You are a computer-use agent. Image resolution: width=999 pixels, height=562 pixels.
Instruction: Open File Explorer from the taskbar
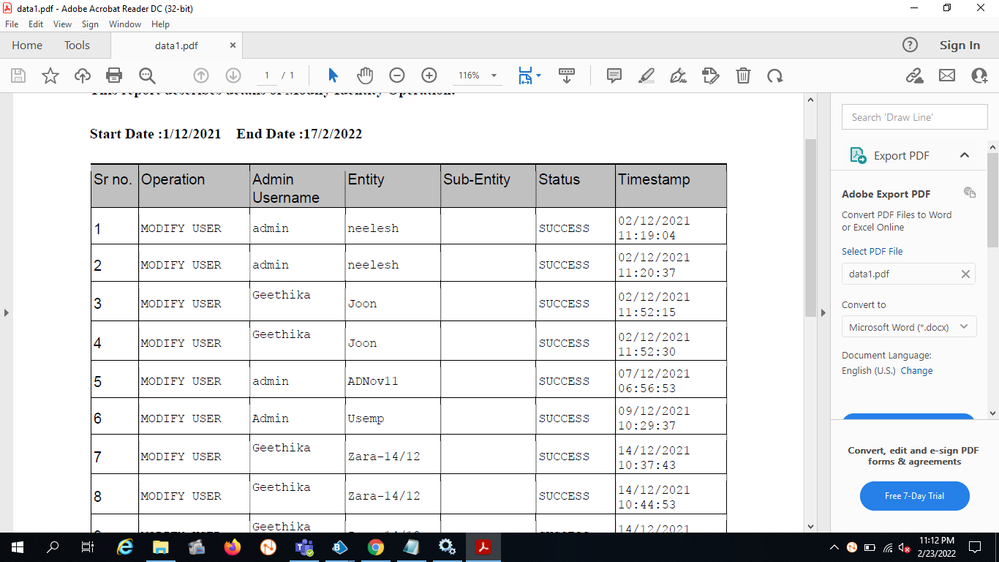(x=161, y=547)
